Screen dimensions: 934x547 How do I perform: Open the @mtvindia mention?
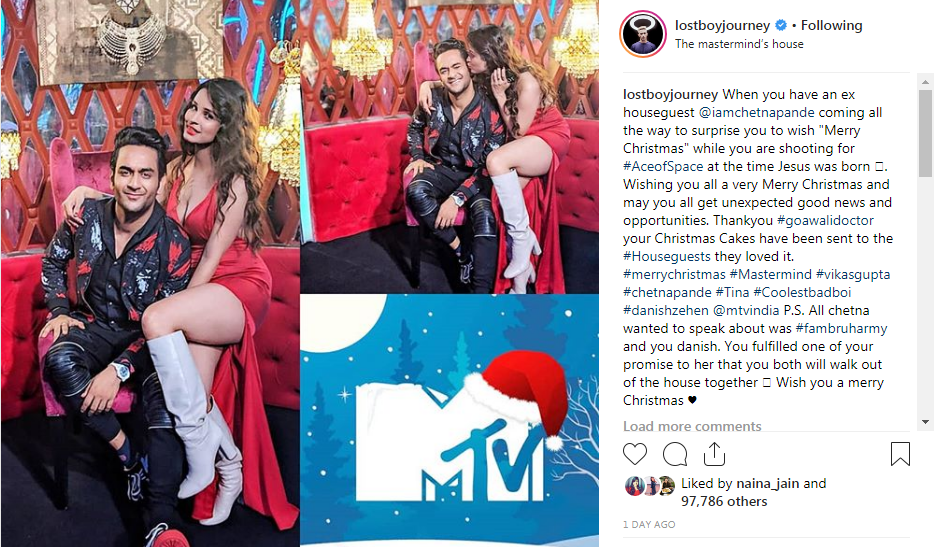point(746,310)
